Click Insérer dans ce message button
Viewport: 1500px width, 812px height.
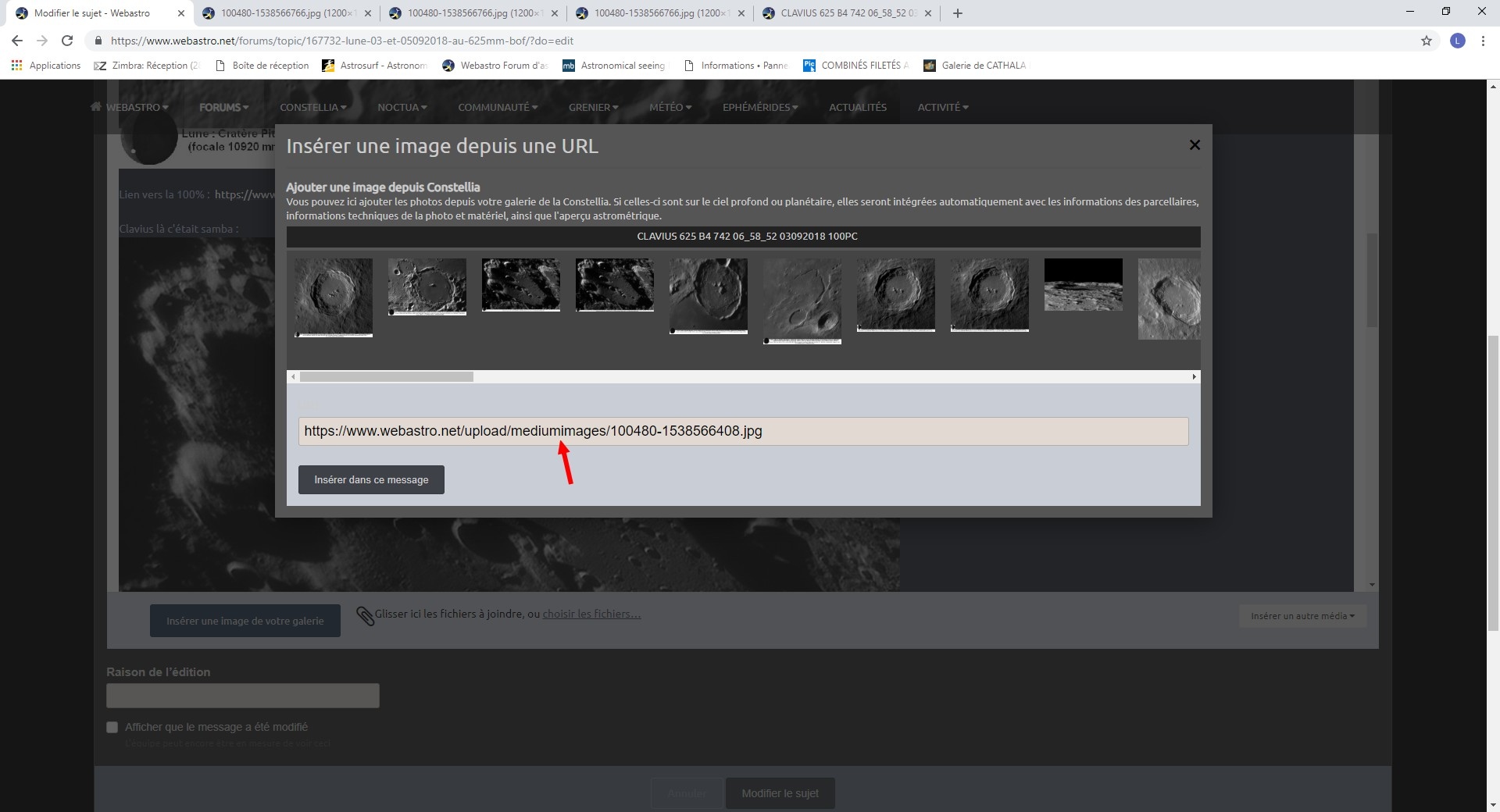click(371, 479)
